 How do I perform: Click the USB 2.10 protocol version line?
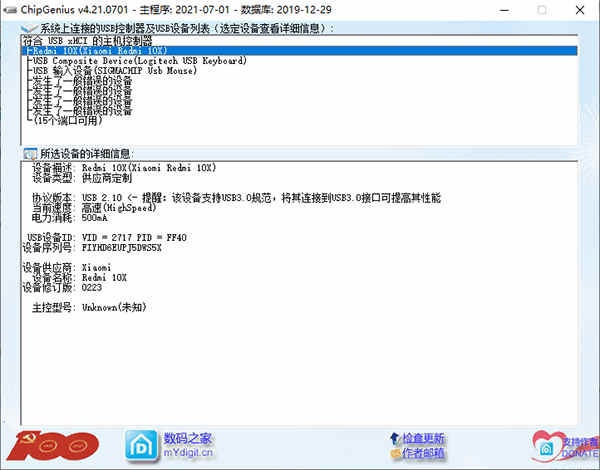point(261,198)
